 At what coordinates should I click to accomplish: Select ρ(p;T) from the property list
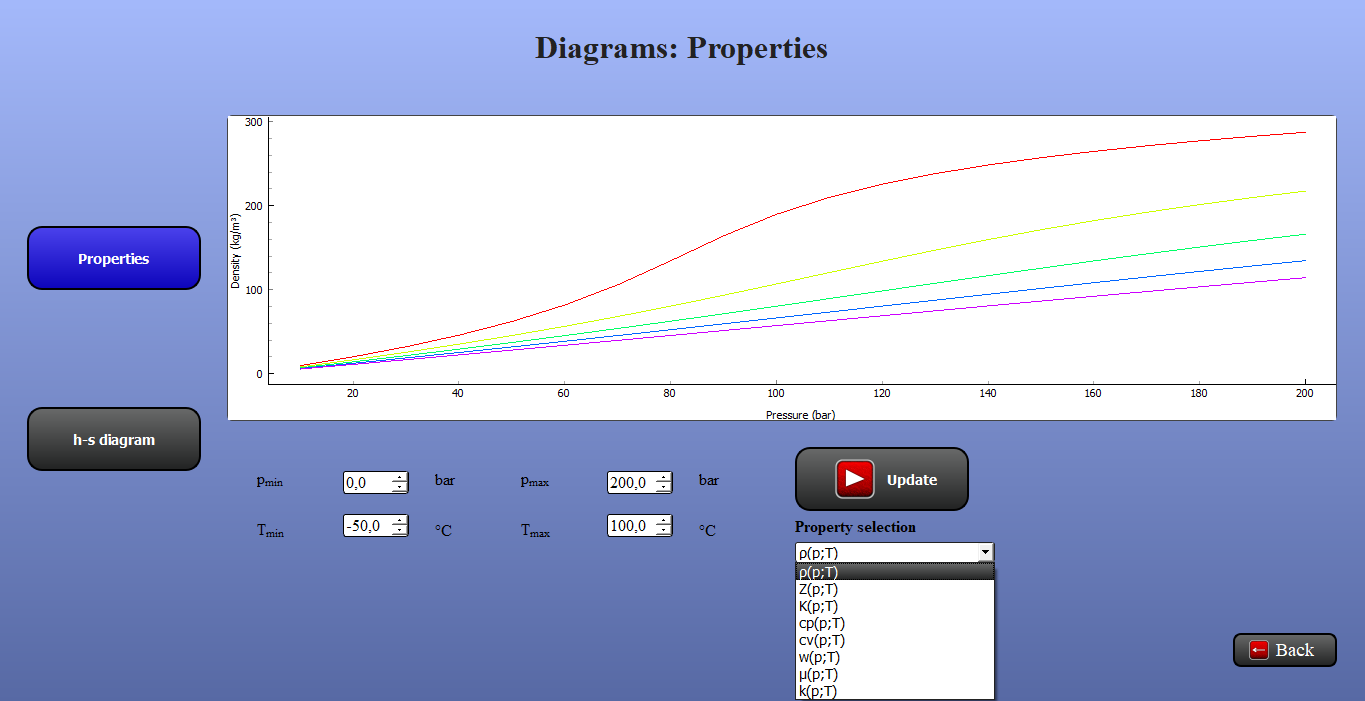(x=895, y=572)
